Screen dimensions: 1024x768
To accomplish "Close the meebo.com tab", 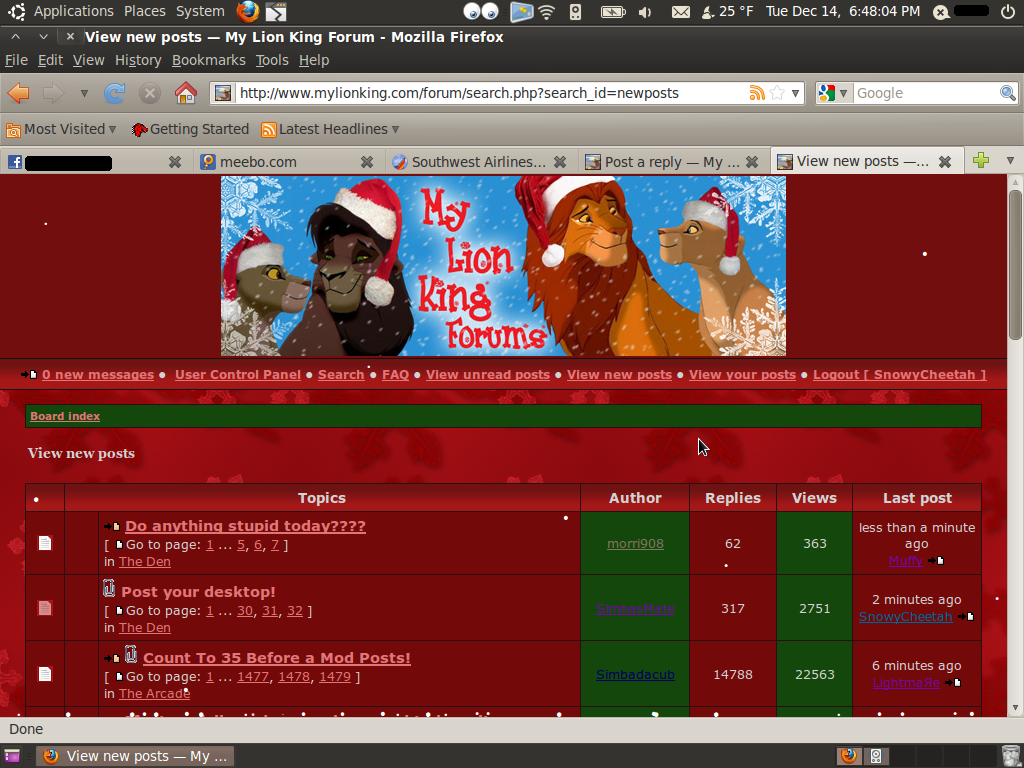I will click(367, 161).
